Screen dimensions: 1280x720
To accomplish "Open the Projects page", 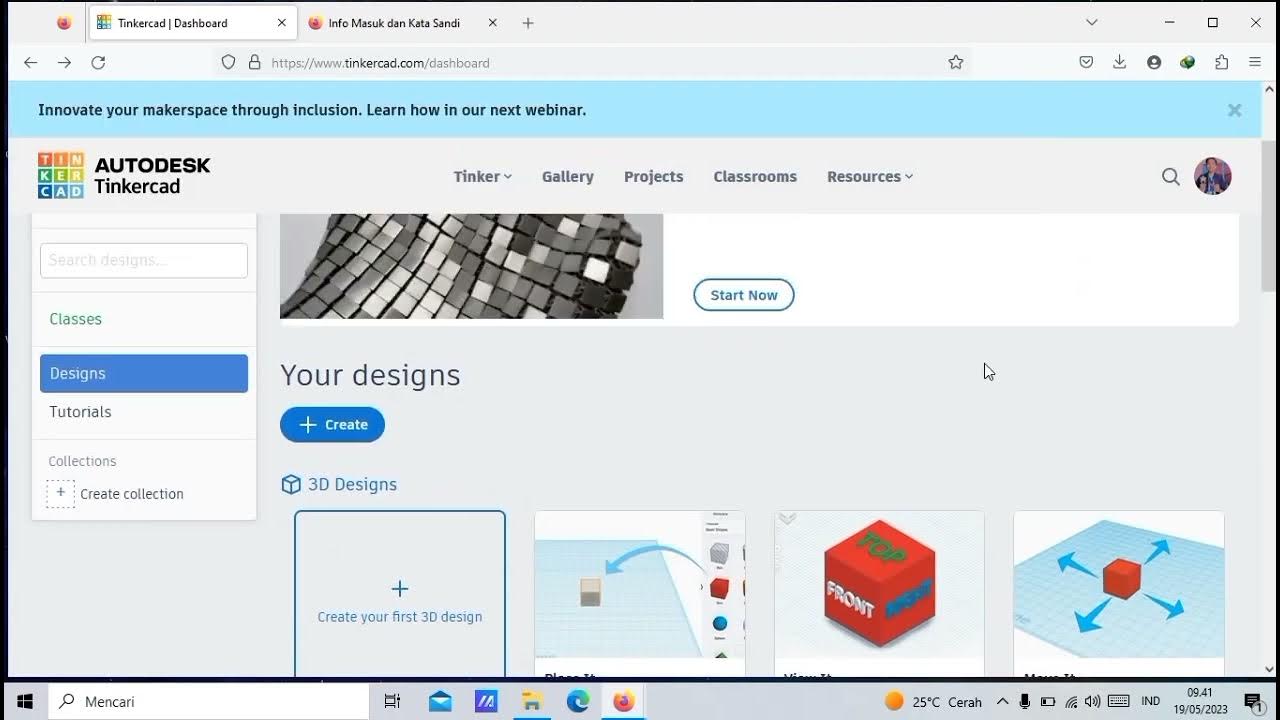I will [654, 176].
